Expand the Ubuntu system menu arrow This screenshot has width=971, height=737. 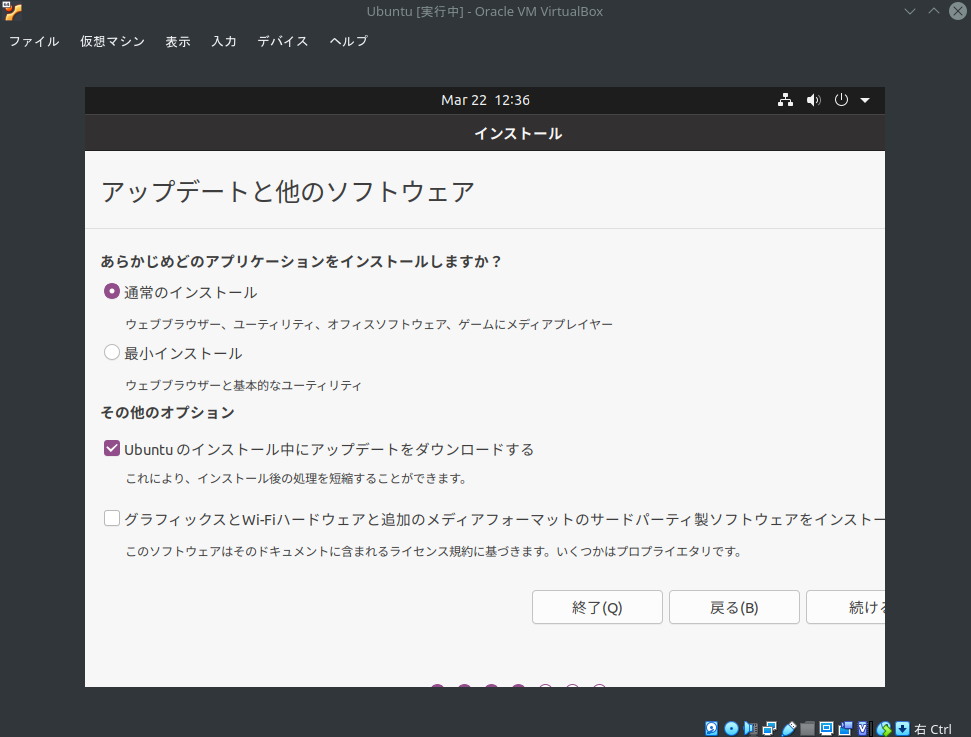point(865,100)
